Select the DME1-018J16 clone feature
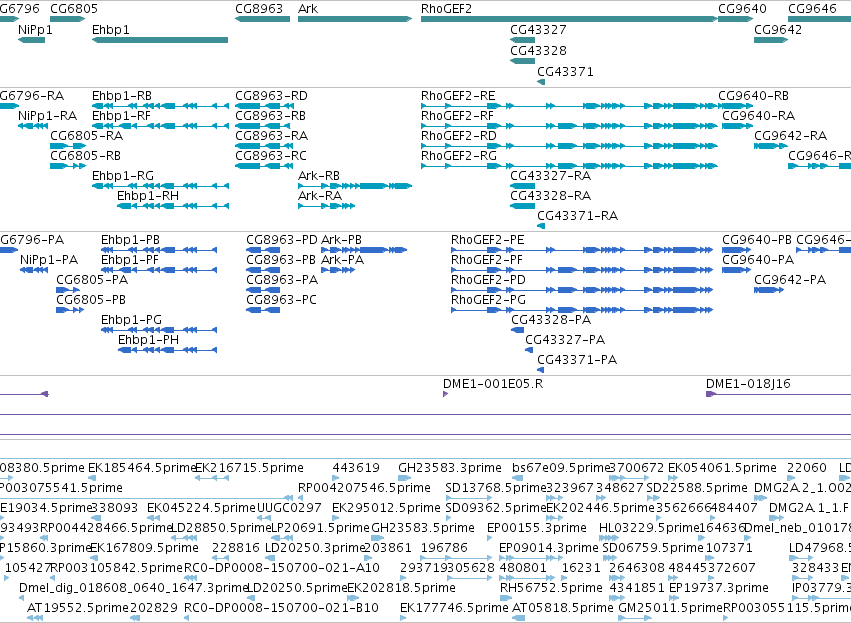The image size is (851, 623). [778, 393]
